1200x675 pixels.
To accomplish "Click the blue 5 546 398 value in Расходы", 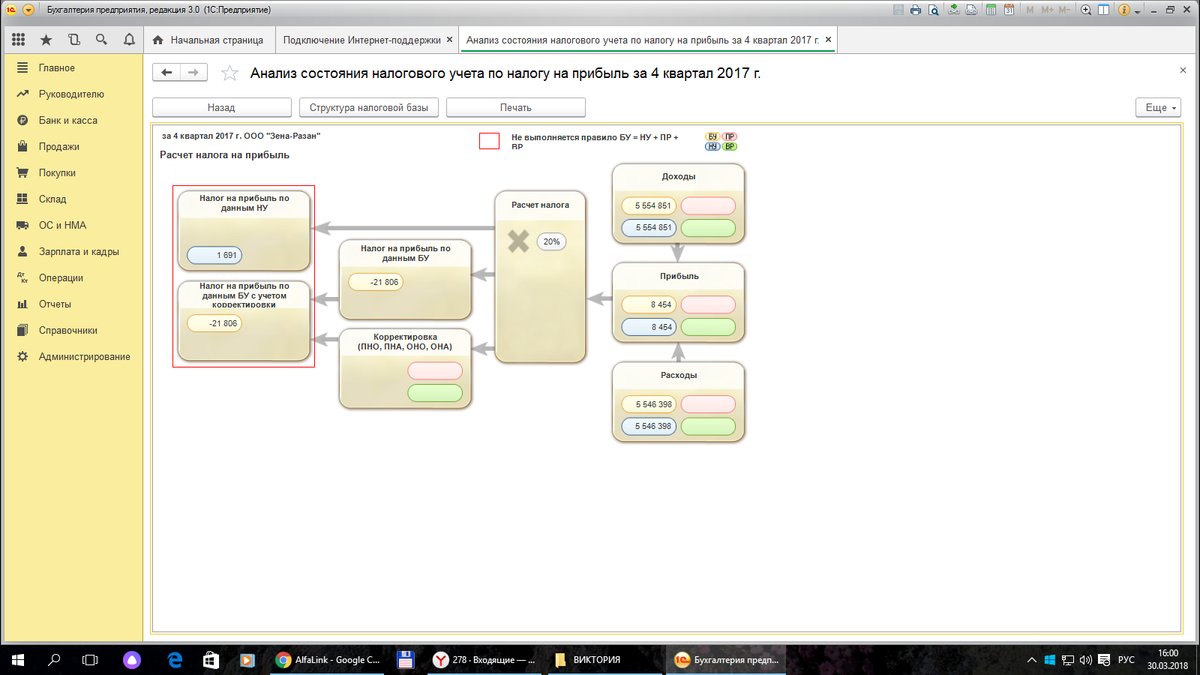I will click(x=649, y=426).
